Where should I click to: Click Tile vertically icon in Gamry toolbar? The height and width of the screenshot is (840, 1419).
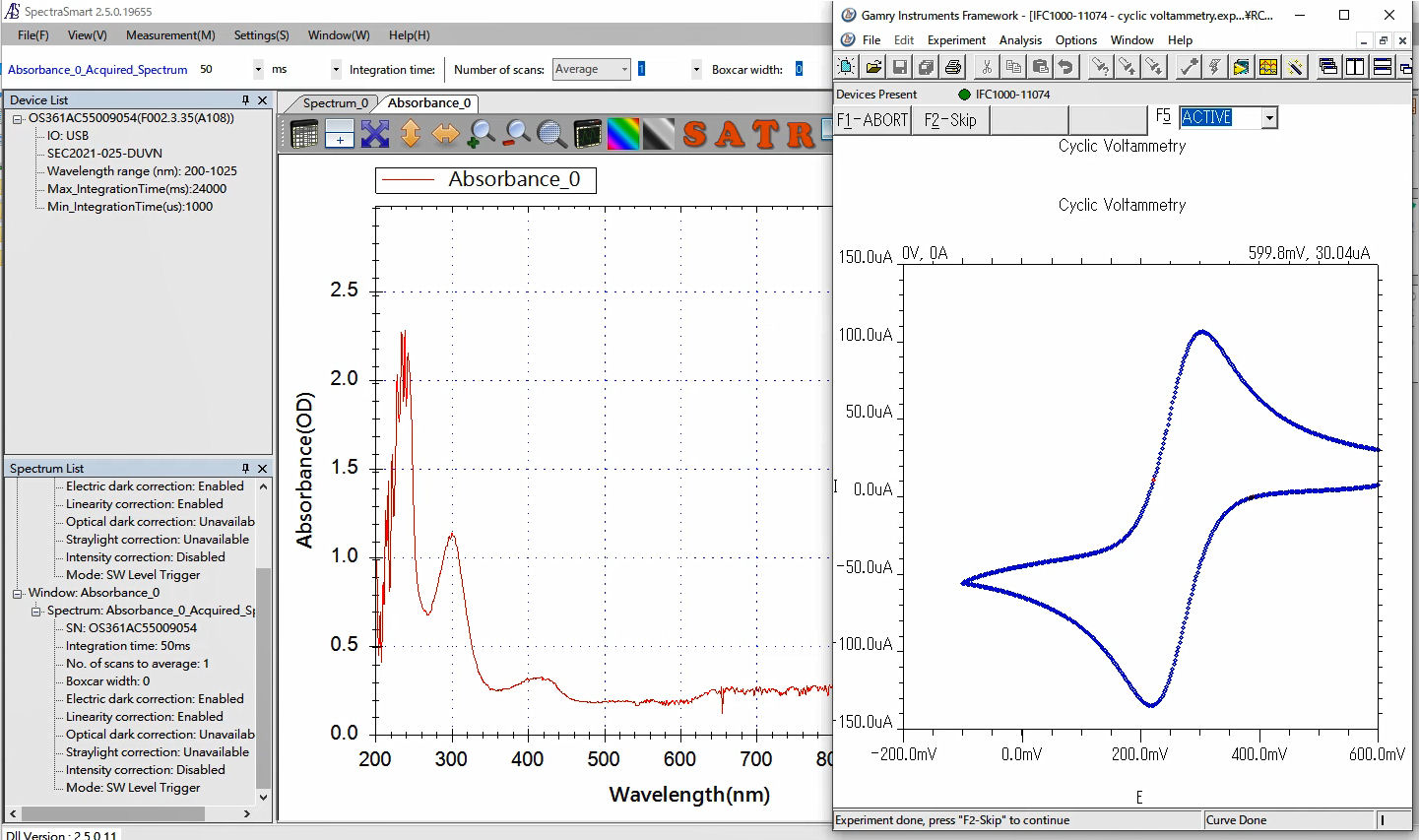point(1355,67)
